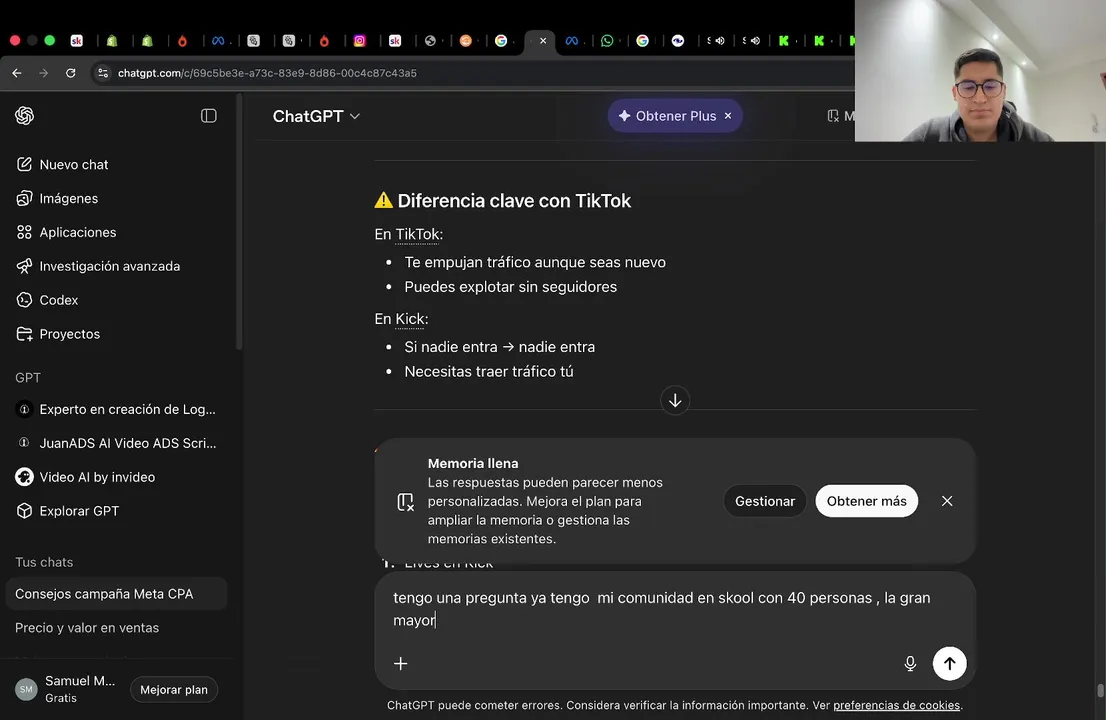Switch to the orange circle icon tab

[466, 41]
